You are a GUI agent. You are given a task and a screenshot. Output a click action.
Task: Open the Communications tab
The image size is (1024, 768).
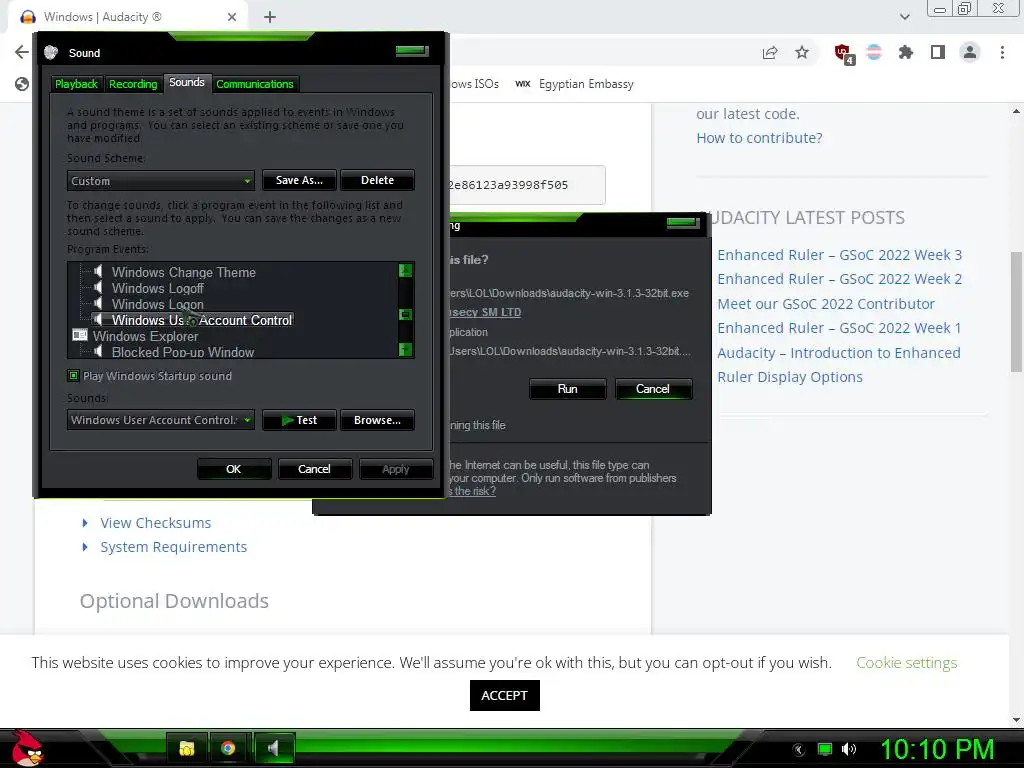point(255,84)
